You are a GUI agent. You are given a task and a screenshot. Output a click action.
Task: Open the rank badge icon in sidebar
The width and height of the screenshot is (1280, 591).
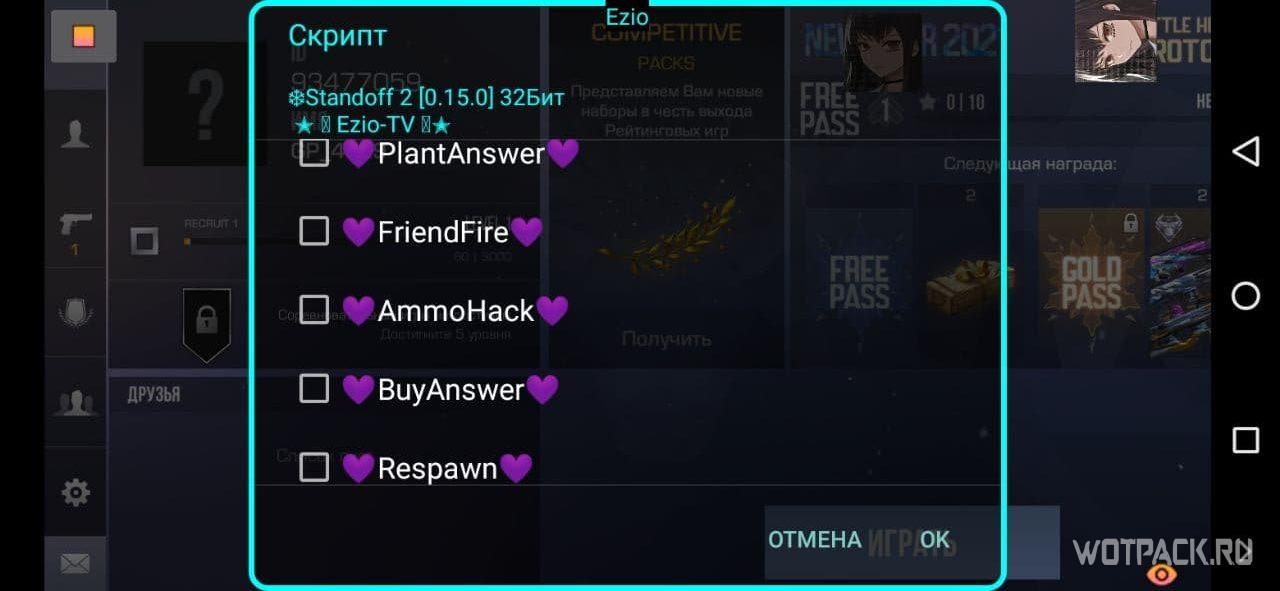tap(75, 316)
